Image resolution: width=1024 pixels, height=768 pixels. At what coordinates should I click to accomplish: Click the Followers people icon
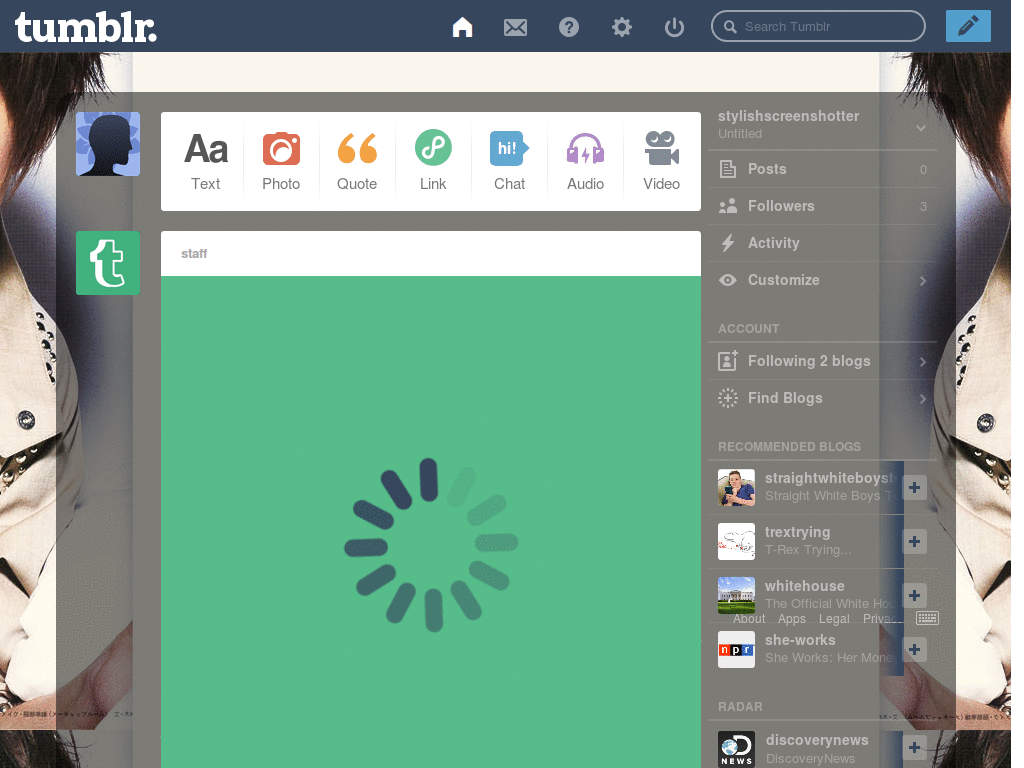728,206
